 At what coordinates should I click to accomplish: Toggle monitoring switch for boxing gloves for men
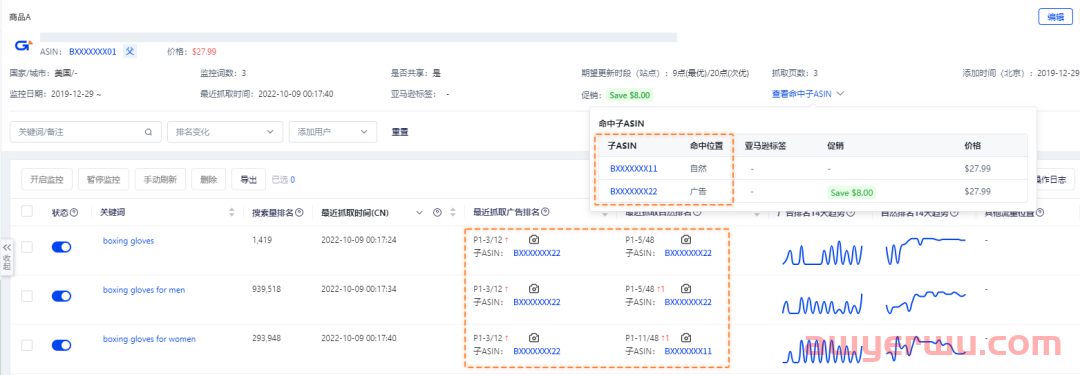click(x=61, y=296)
